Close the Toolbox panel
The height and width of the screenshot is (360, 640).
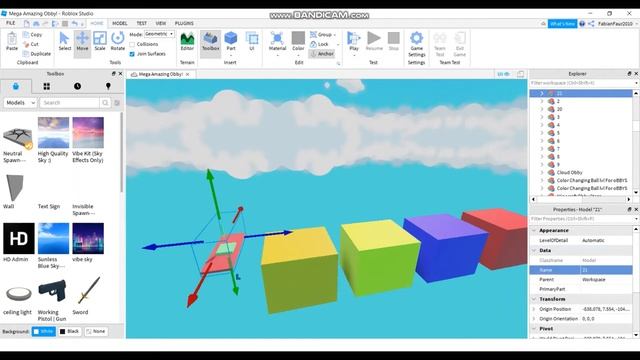120,74
